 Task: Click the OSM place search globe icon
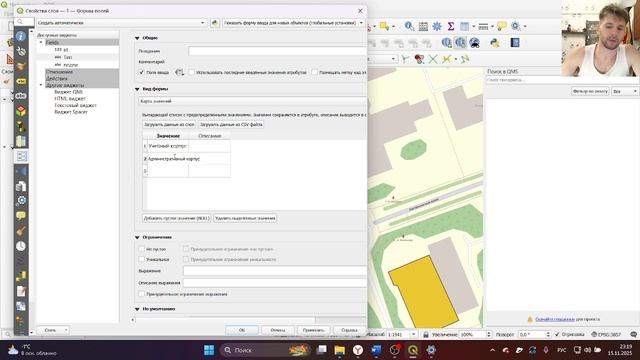tap(474, 42)
